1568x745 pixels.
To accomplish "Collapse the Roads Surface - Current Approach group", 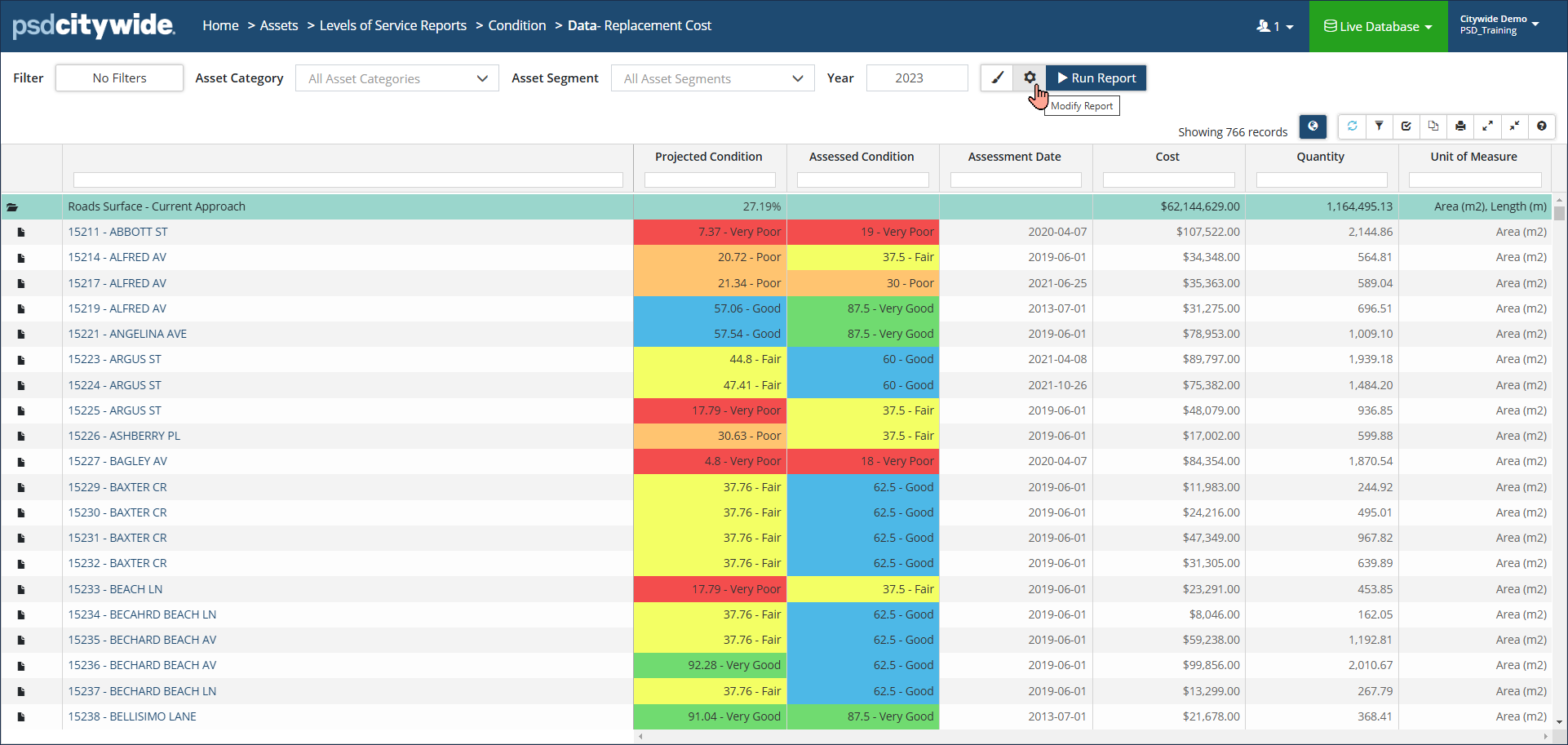I will [12, 207].
